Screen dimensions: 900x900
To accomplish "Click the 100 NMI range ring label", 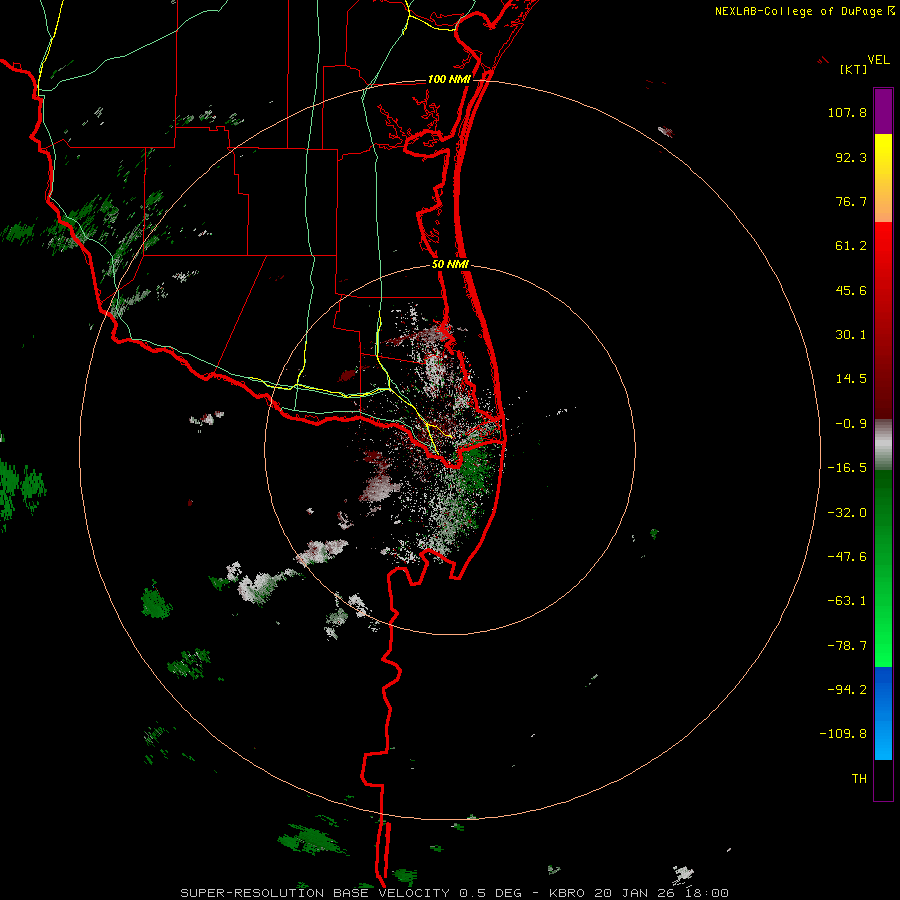I will (x=449, y=79).
